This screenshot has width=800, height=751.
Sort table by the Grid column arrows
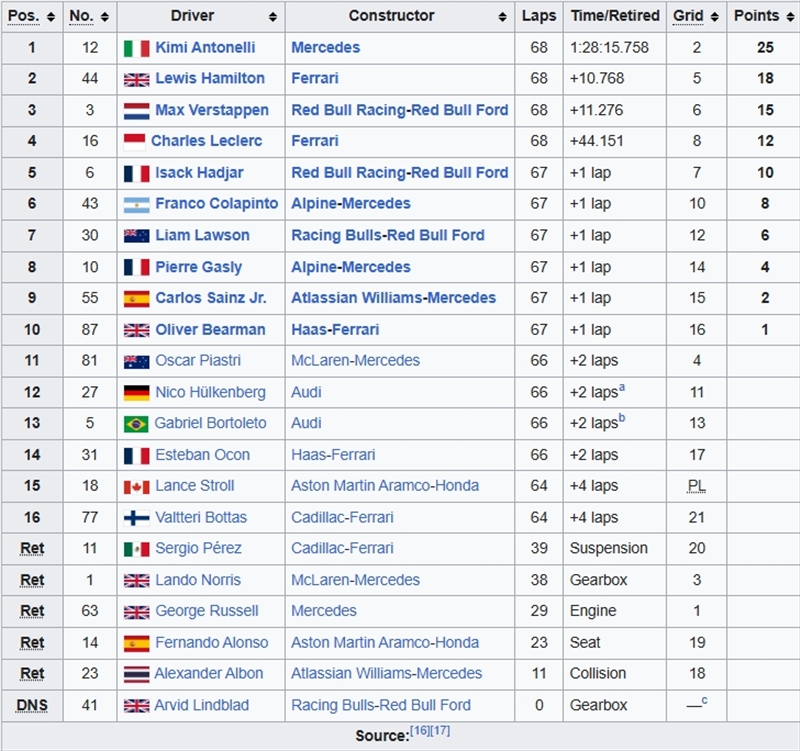click(715, 17)
